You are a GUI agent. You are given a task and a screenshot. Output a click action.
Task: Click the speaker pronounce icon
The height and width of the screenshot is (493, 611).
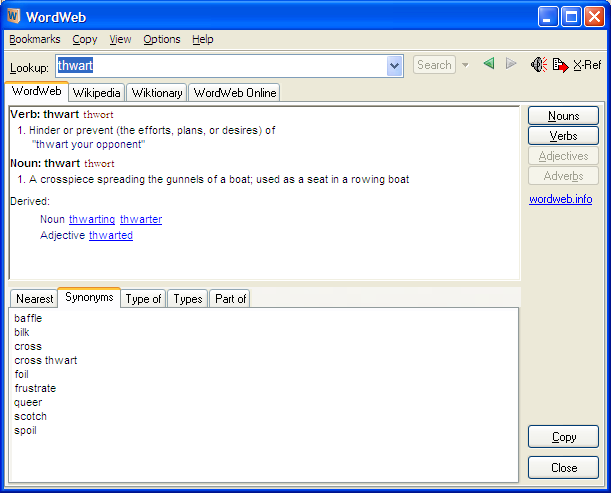pyautogui.click(x=539, y=65)
